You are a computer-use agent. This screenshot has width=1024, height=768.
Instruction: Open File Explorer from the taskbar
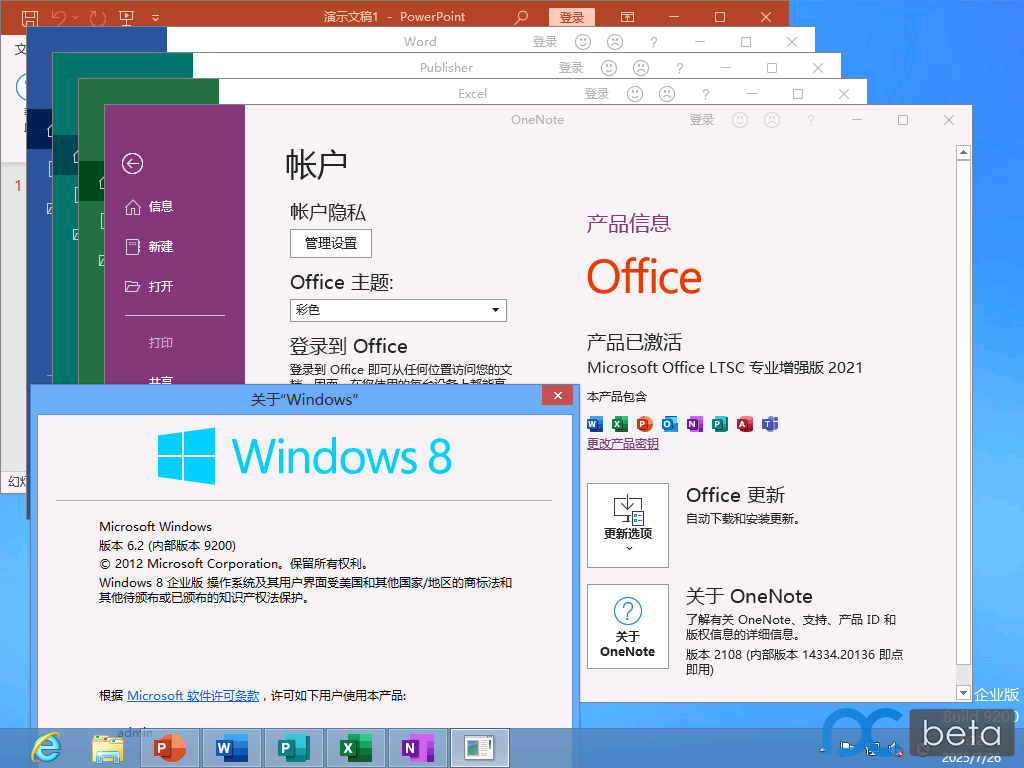tap(107, 748)
